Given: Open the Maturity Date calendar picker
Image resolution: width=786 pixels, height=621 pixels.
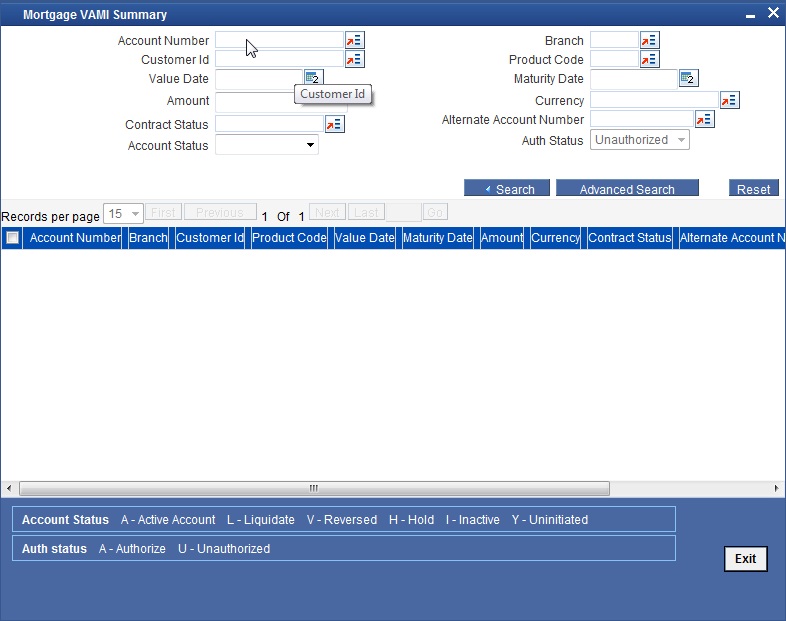Looking at the screenshot, I should point(689,78).
